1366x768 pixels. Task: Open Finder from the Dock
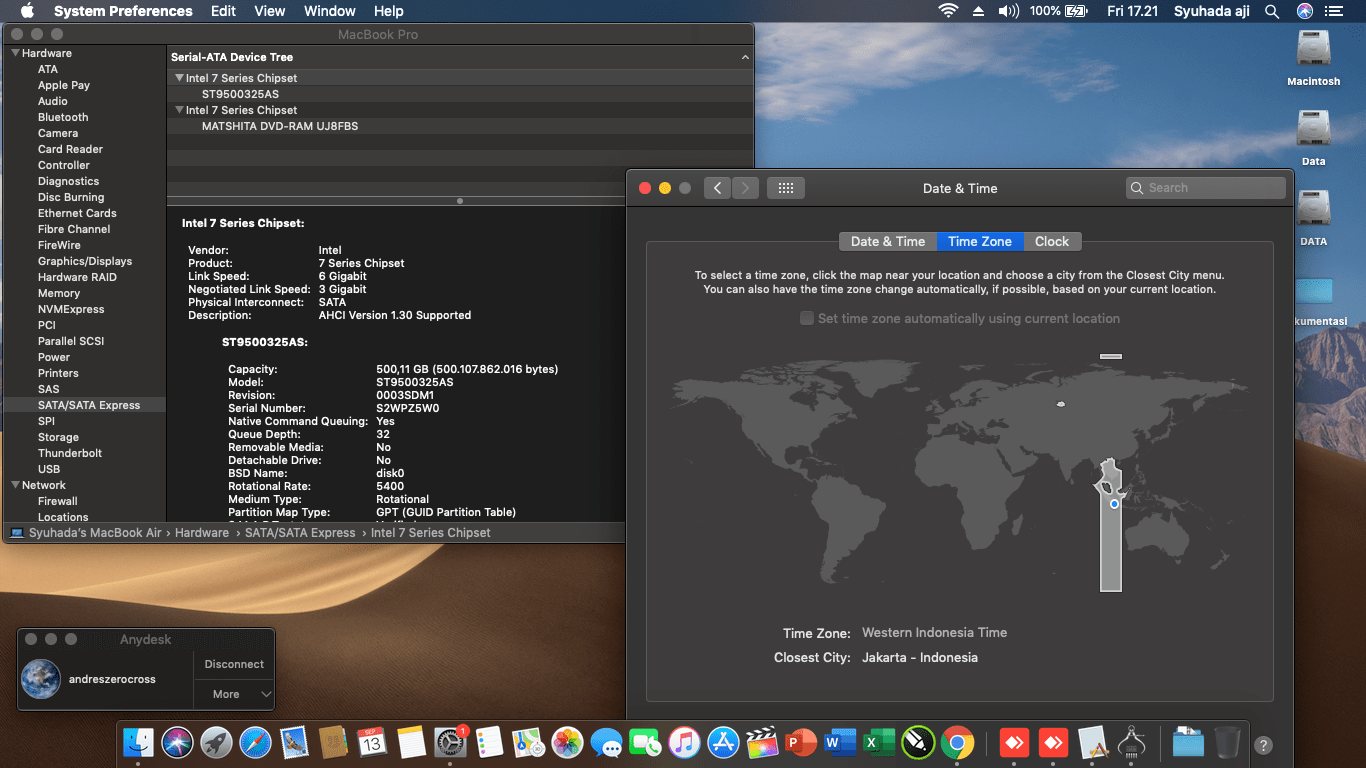pyautogui.click(x=138, y=742)
